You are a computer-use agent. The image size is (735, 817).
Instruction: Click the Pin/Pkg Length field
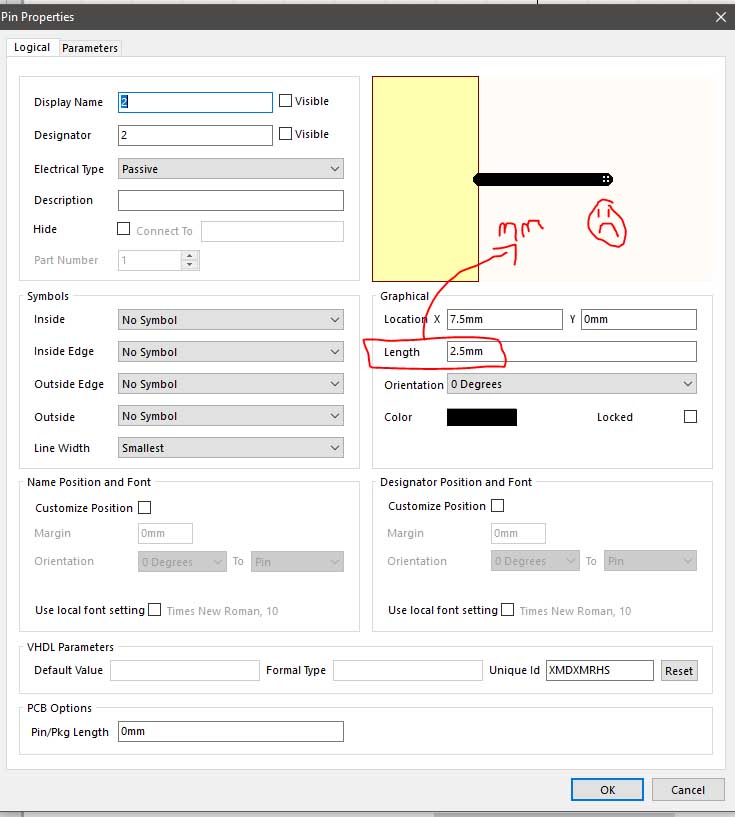click(230, 732)
